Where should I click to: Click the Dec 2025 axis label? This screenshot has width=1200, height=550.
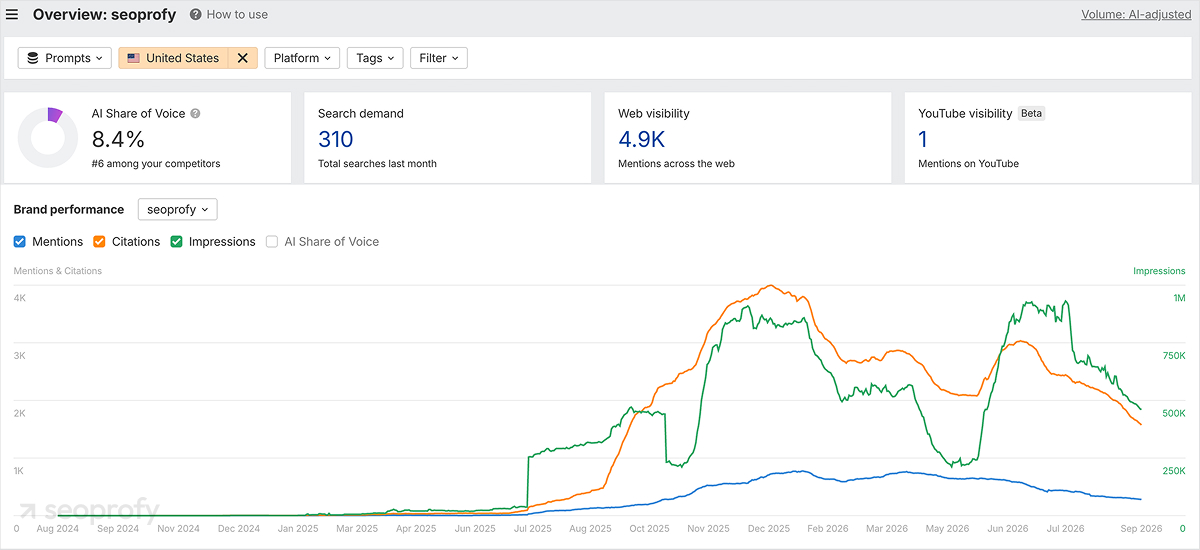[x=769, y=529]
